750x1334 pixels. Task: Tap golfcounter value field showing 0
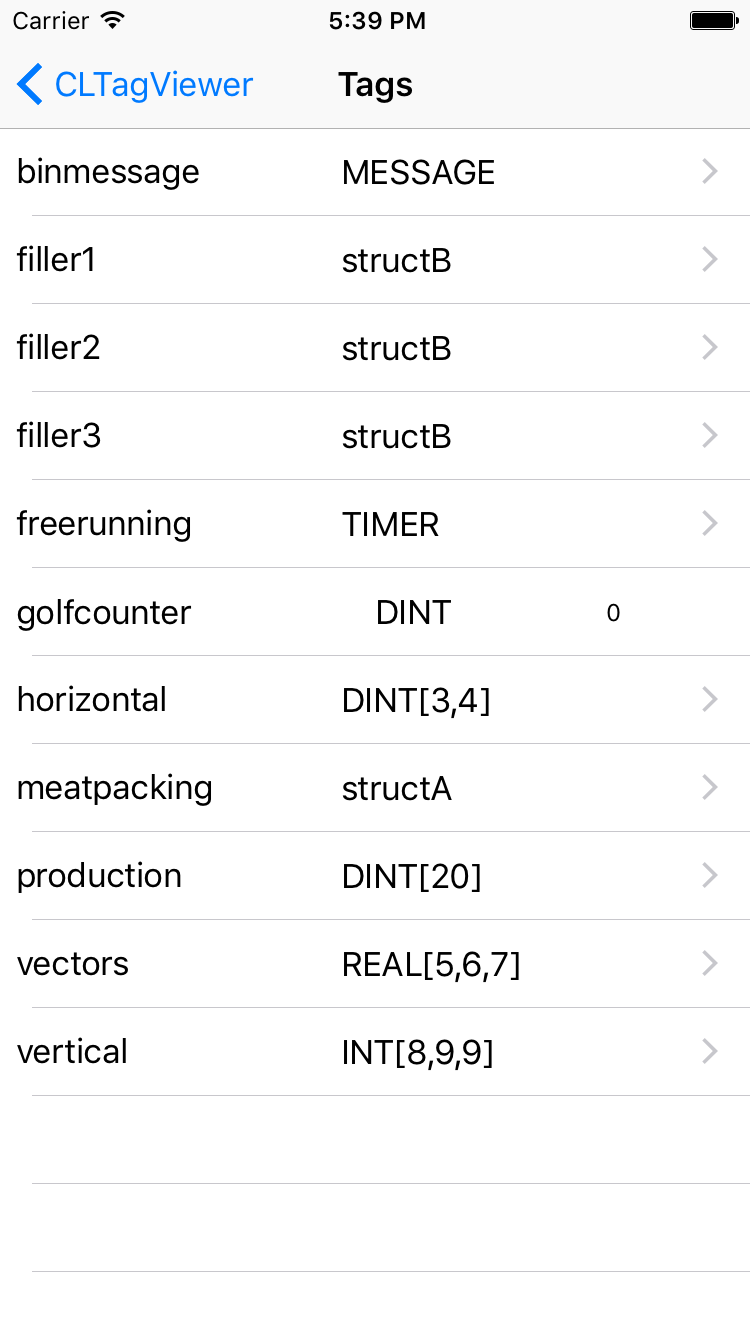click(x=613, y=613)
